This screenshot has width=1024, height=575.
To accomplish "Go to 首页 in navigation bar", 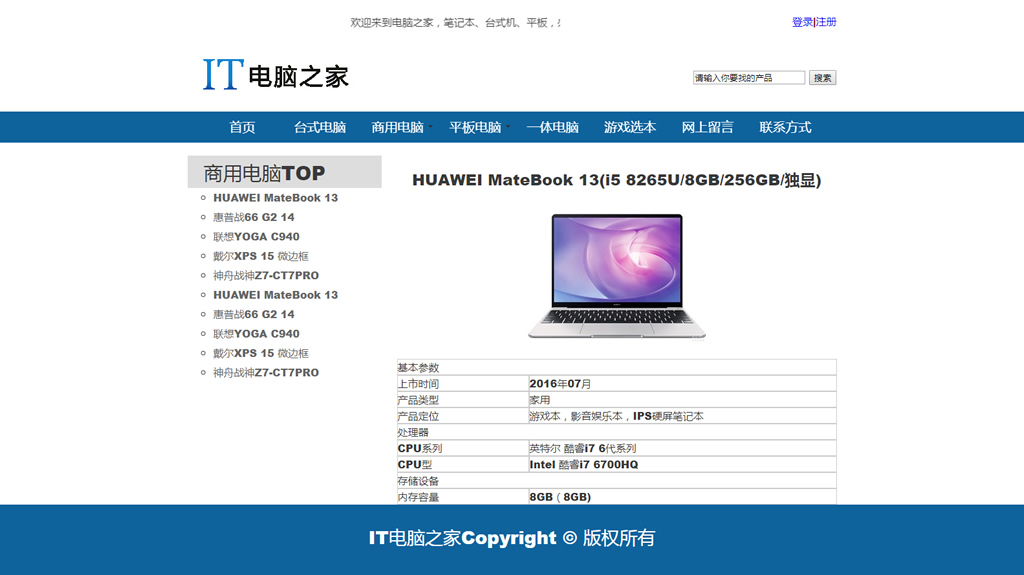I will point(242,127).
